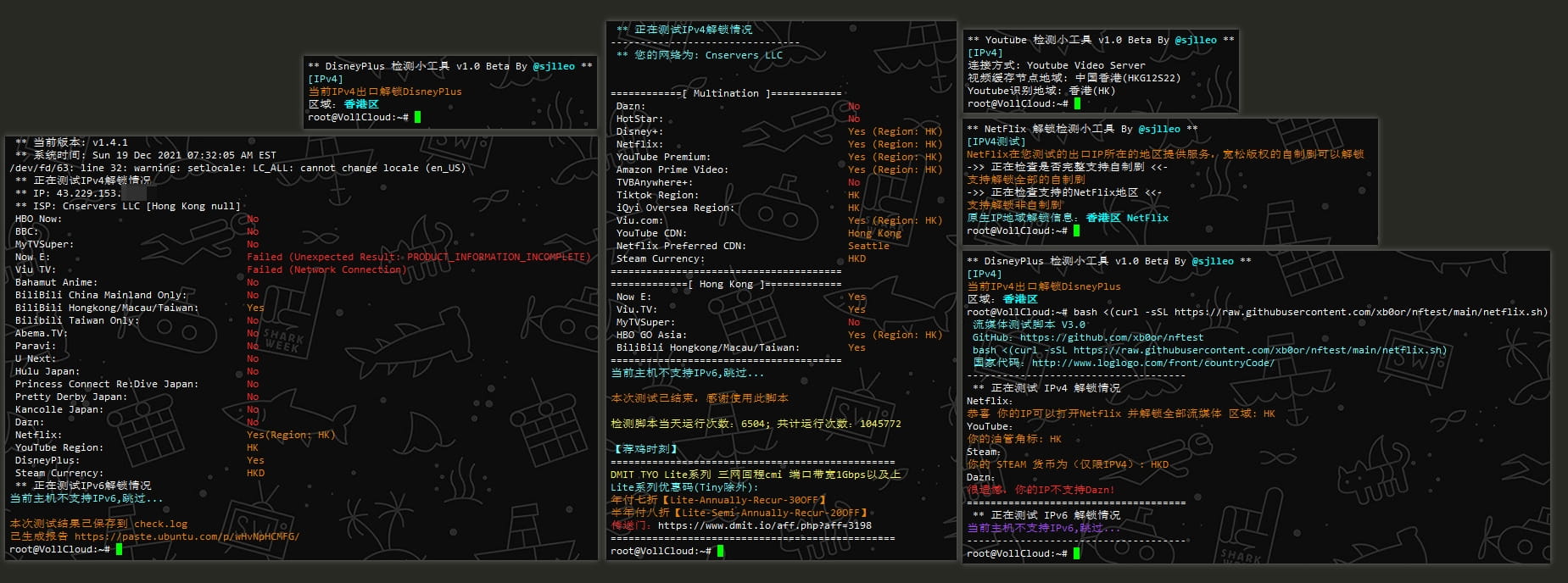Click the HBO Now: row

(137, 219)
